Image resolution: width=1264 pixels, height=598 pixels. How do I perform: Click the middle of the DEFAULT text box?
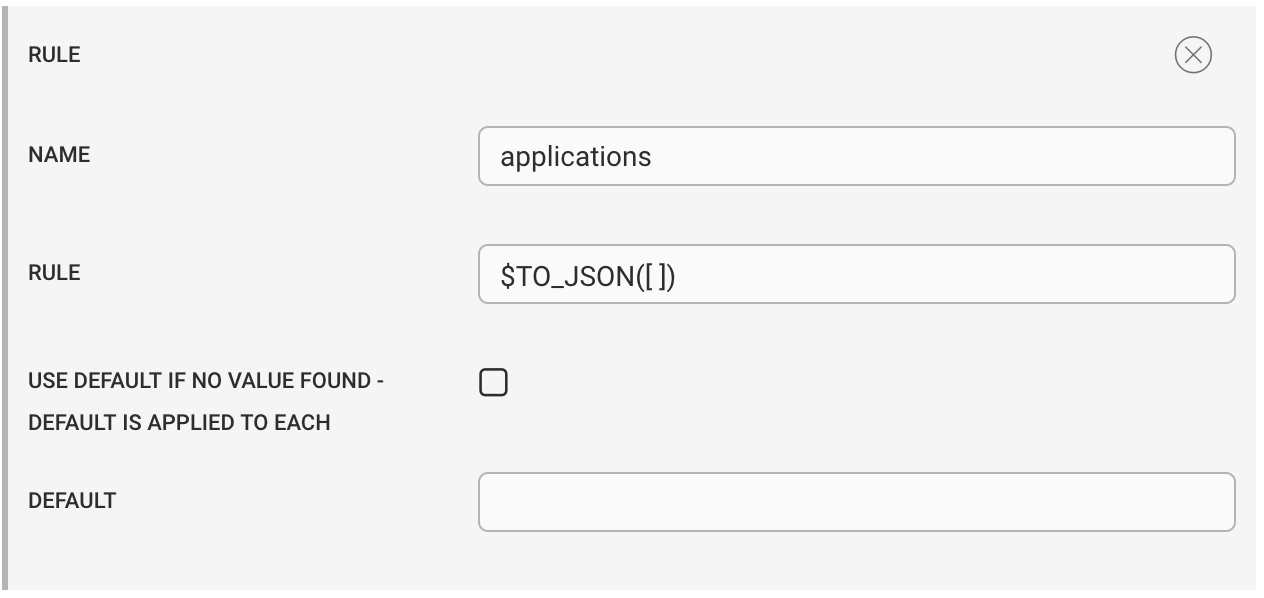click(857, 502)
